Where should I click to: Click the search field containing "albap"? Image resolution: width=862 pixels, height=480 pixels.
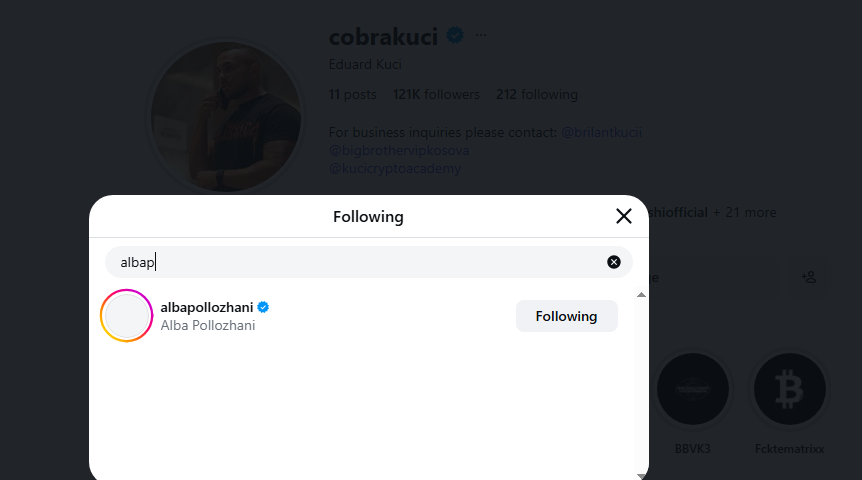coord(360,262)
